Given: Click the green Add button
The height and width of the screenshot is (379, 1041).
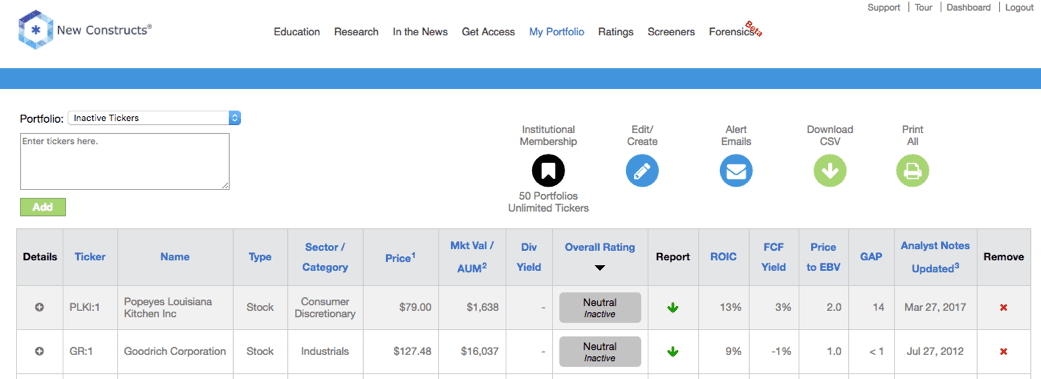Looking at the screenshot, I should pyautogui.click(x=43, y=207).
